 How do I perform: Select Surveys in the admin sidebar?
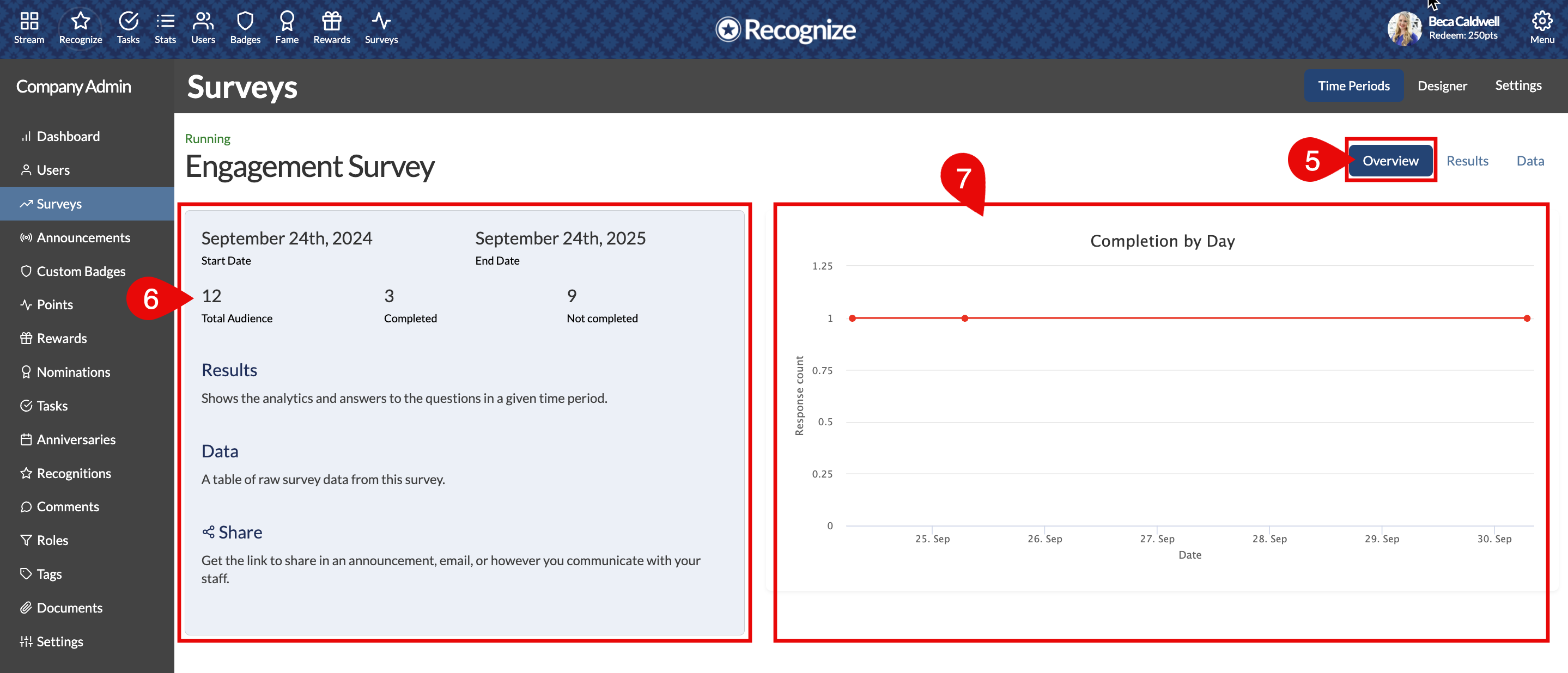(87, 204)
